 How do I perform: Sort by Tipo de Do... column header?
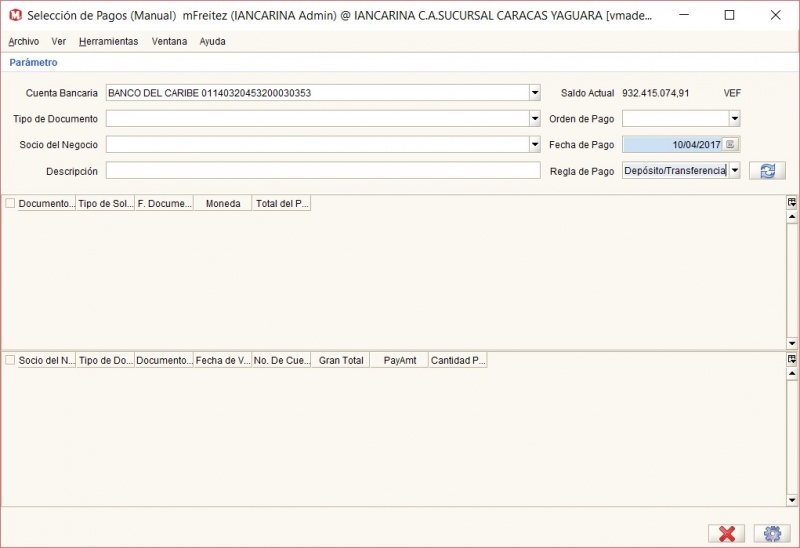[105, 360]
